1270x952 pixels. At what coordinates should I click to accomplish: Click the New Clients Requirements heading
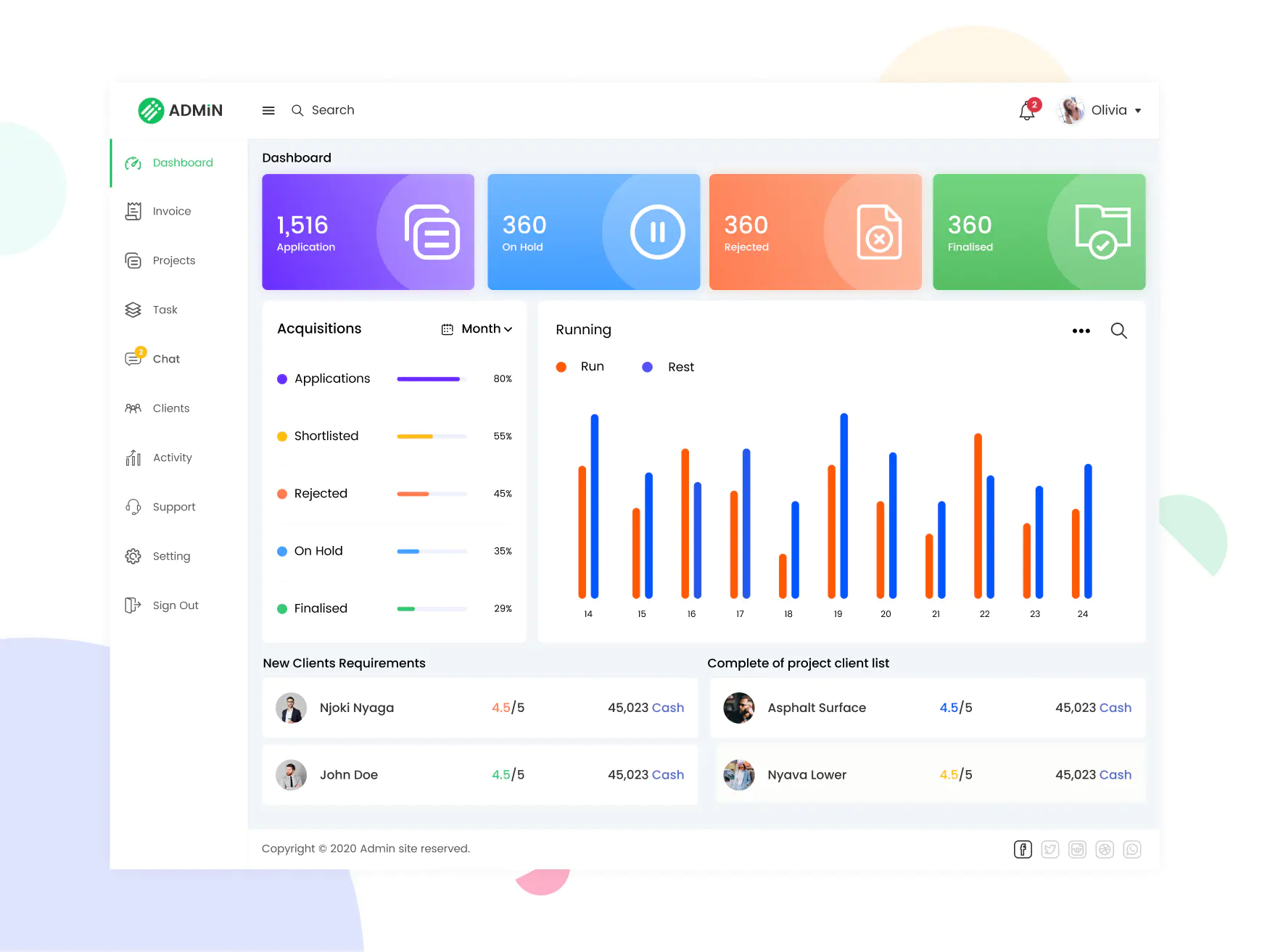(x=344, y=663)
